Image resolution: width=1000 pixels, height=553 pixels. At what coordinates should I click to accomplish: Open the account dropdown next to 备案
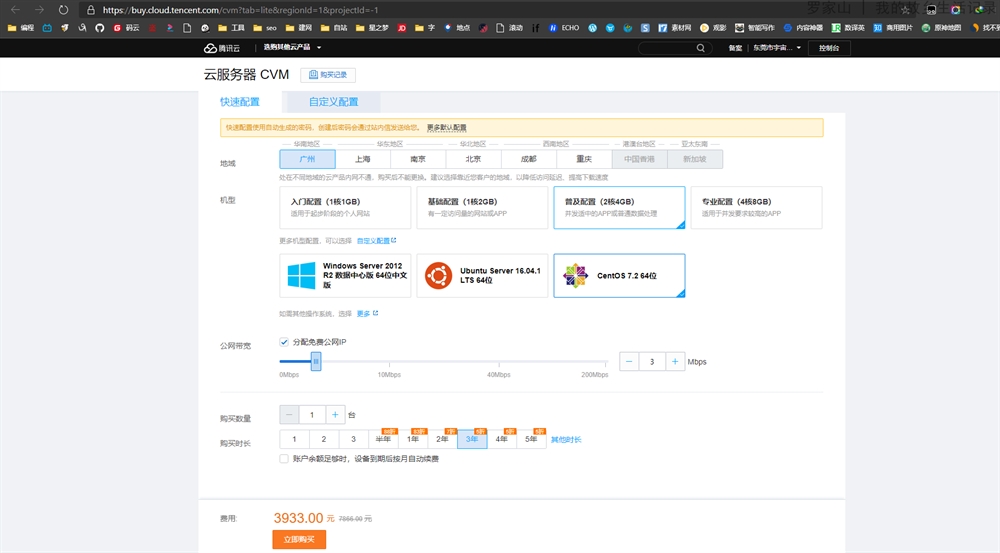click(x=776, y=47)
